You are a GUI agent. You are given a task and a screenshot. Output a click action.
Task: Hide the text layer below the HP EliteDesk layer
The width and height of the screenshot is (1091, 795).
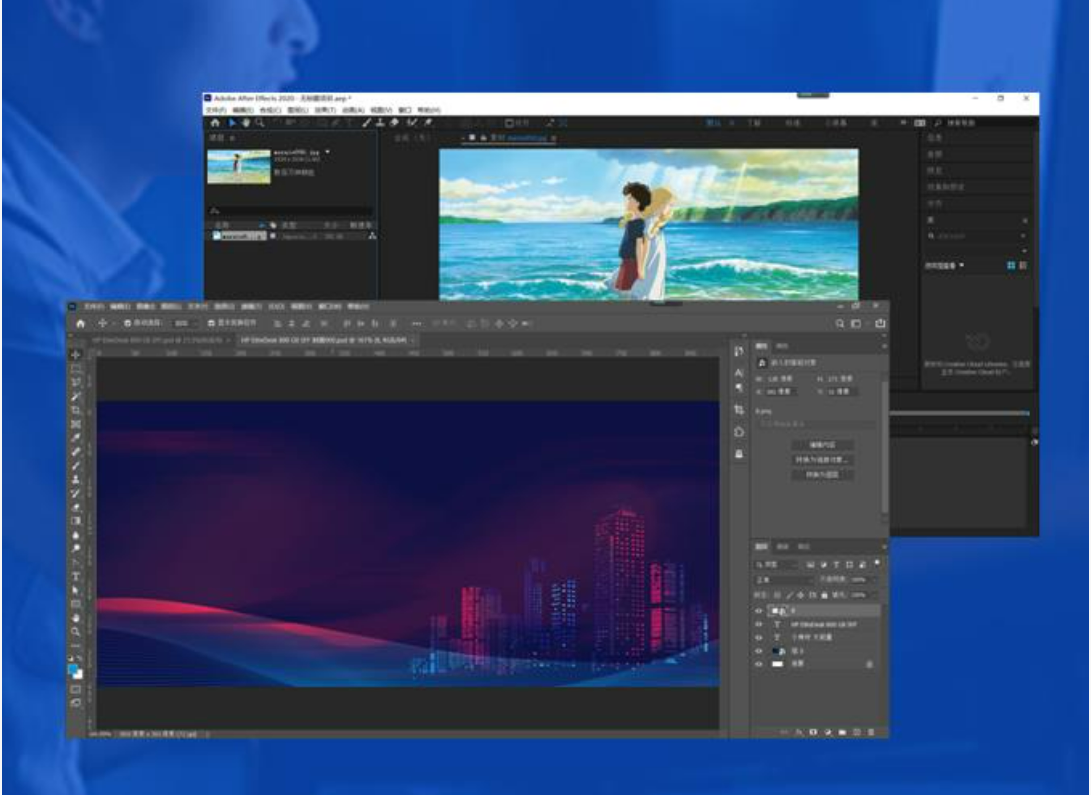point(759,638)
